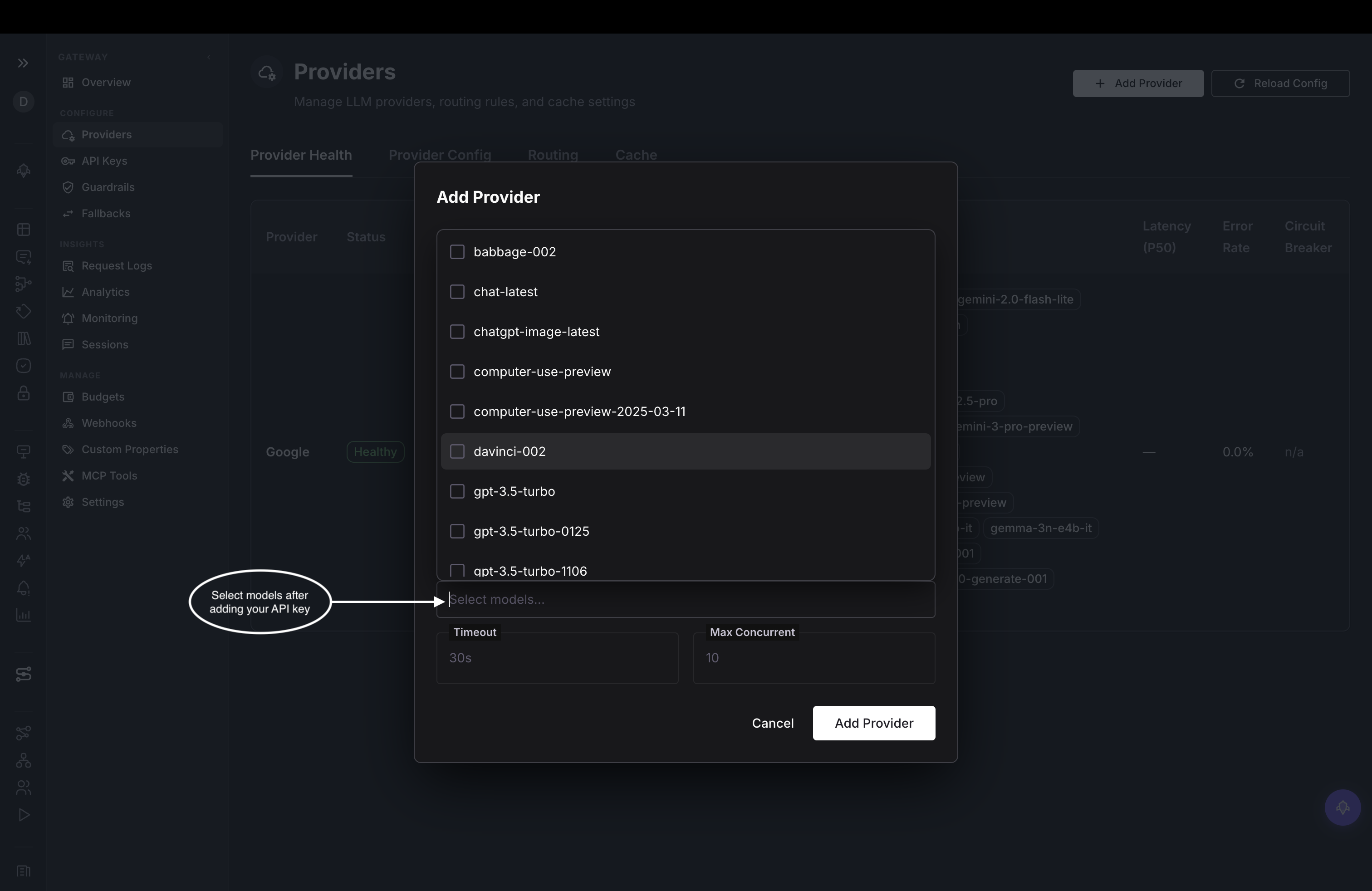1372x891 pixels.
Task: Open the D avatar in icon rail
Action: [23, 102]
